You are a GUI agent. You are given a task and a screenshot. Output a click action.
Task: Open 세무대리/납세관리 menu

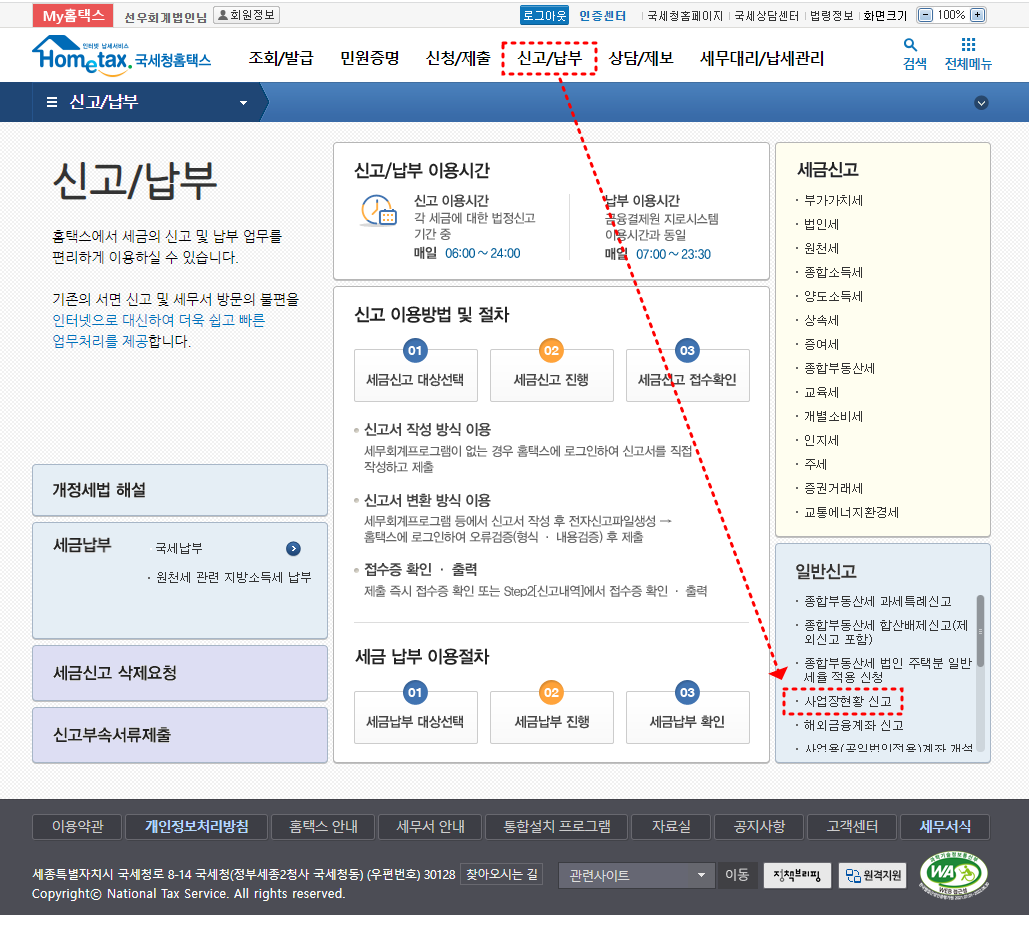click(762, 58)
